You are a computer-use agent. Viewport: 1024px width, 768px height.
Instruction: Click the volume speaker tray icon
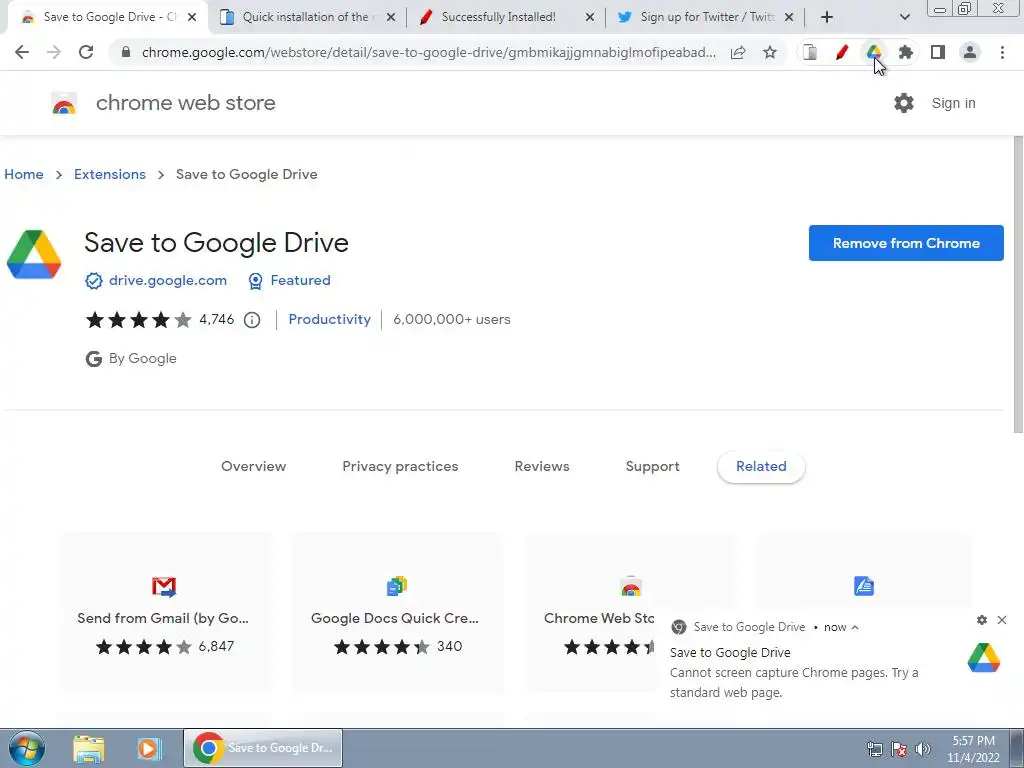coord(923,748)
